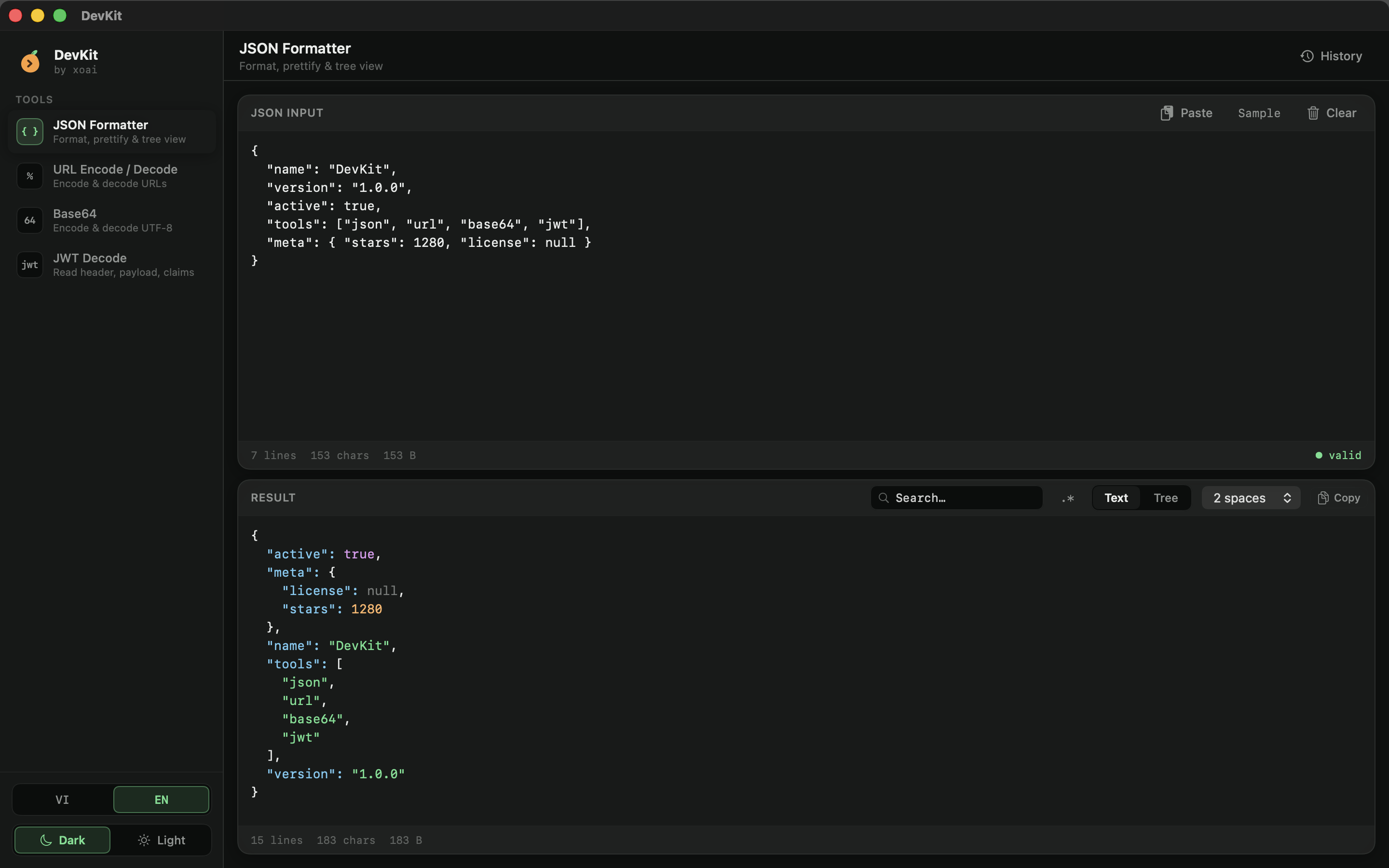The image size is (1389, 868).
Task: Click the Copy documents icon in Result
Action: (x=1322, y=498)
